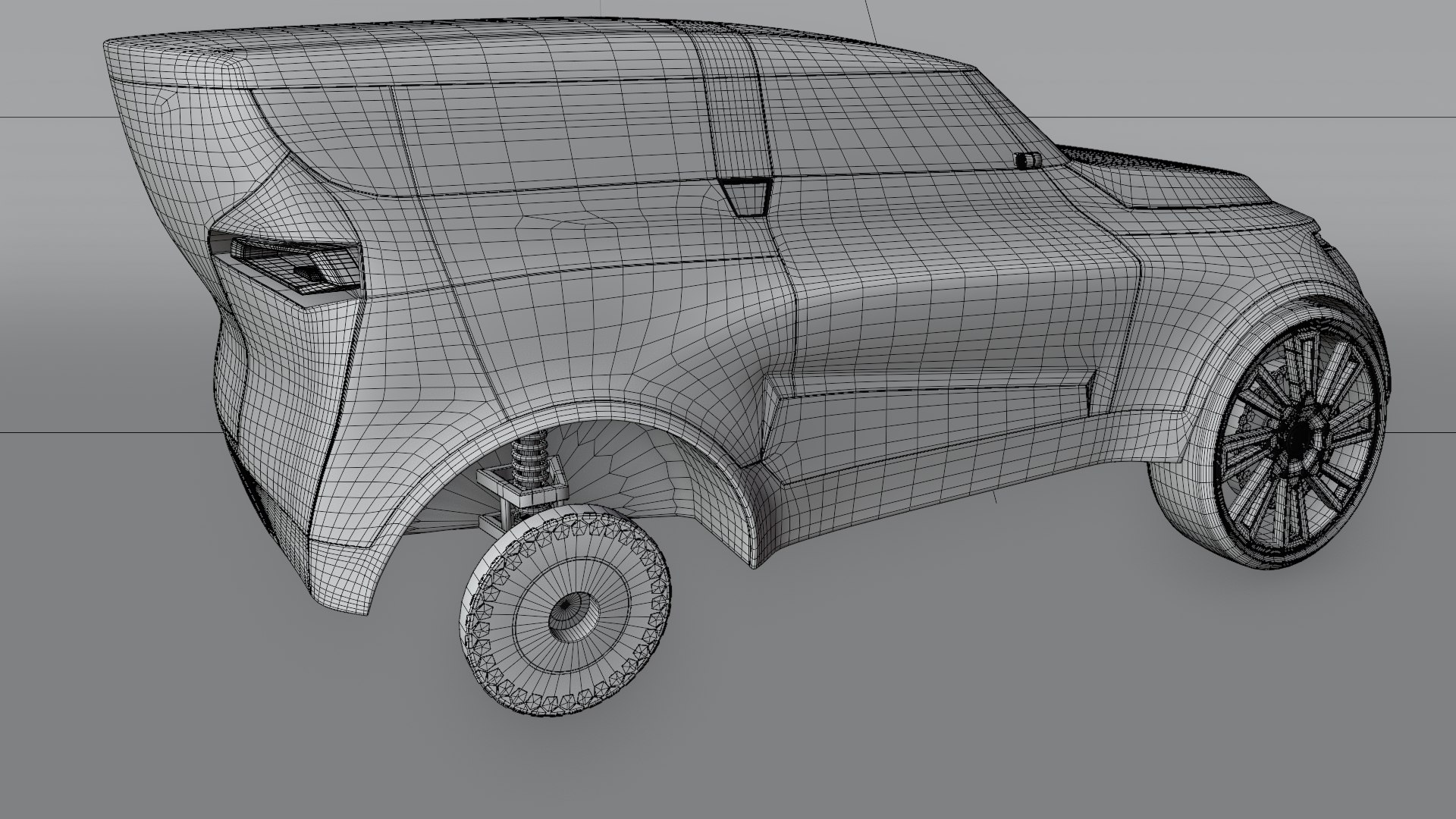Select the small side camera on the hood line
Image resolution: width=1456 pixels, height=819 pixels.
pos(1028,160)
